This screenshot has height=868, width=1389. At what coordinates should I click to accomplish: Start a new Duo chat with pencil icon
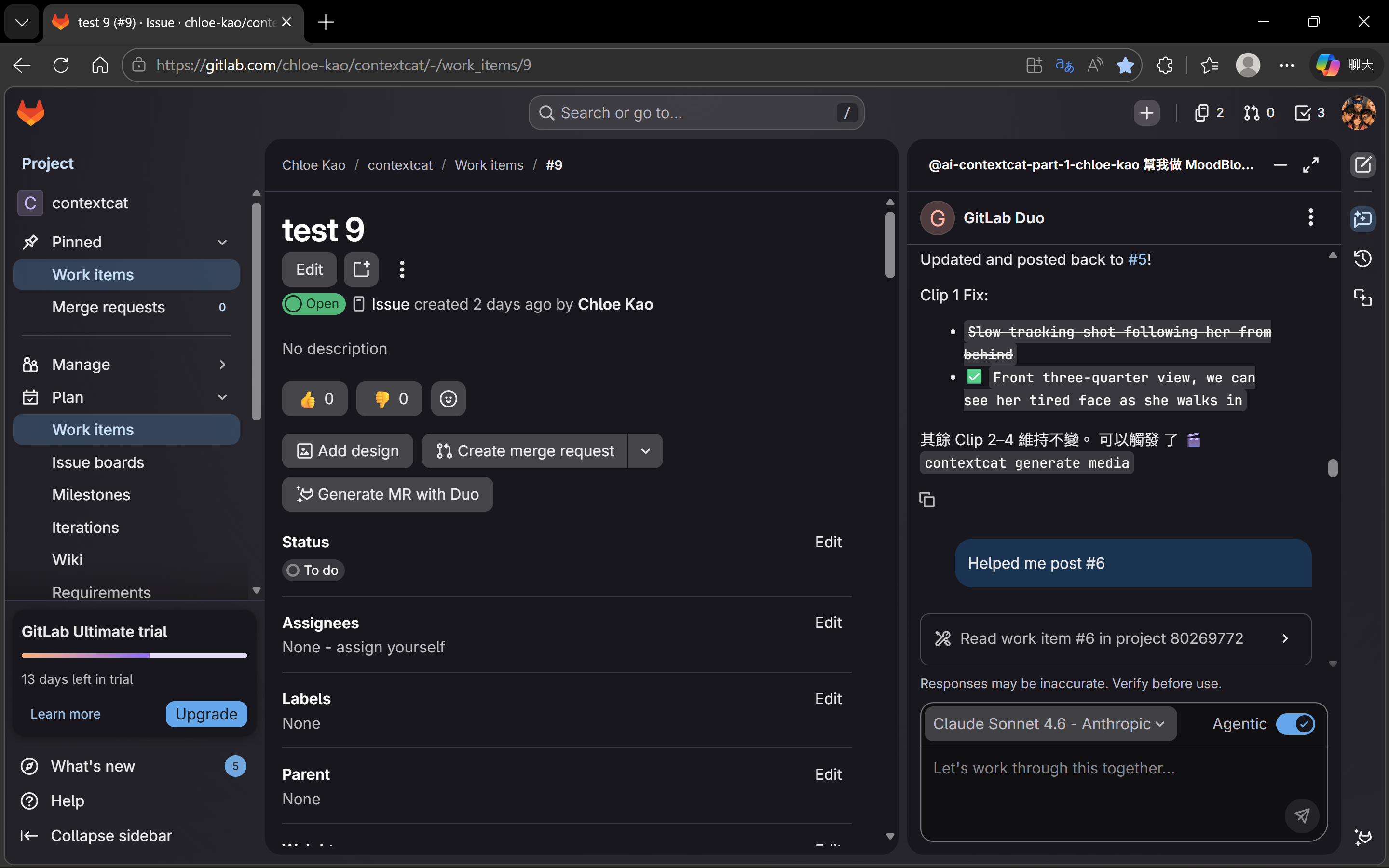pyautogui.click(x=1362, y=165)
